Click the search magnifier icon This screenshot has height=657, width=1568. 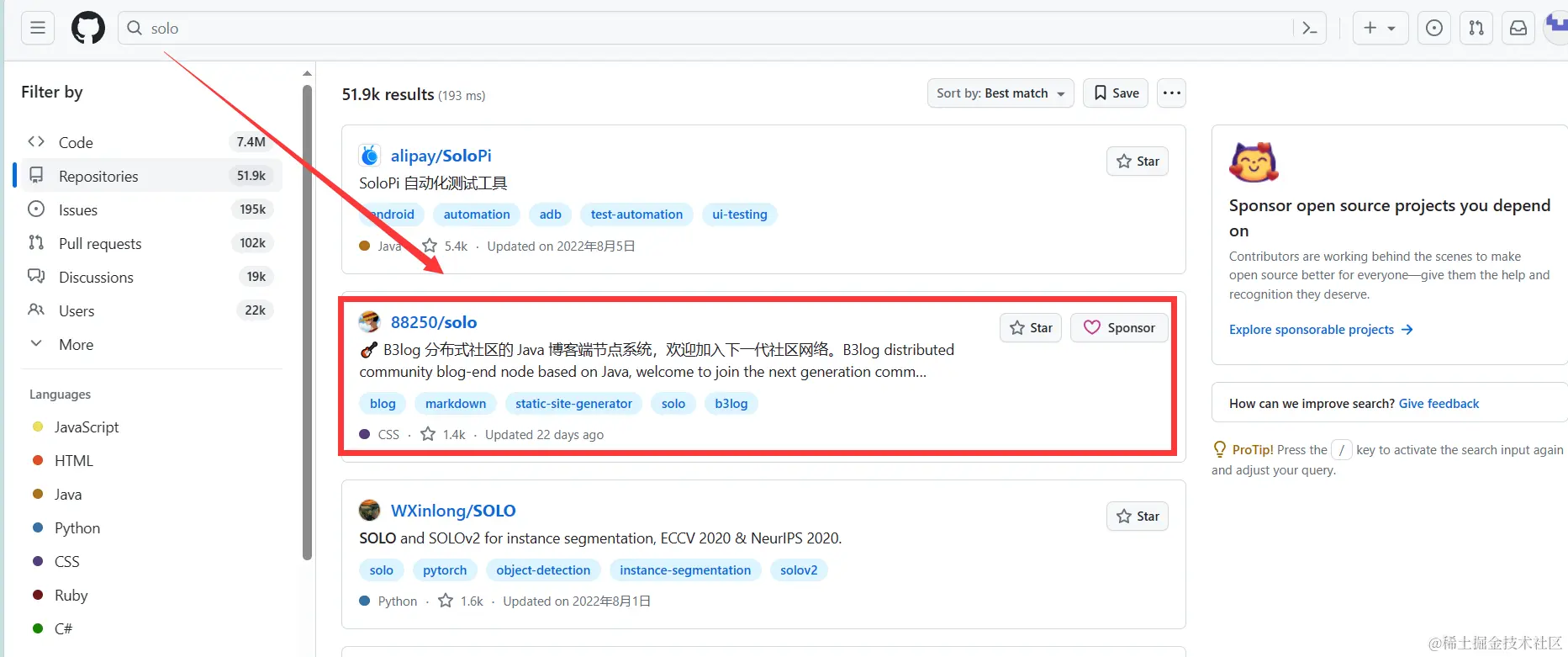pos(135,28)
